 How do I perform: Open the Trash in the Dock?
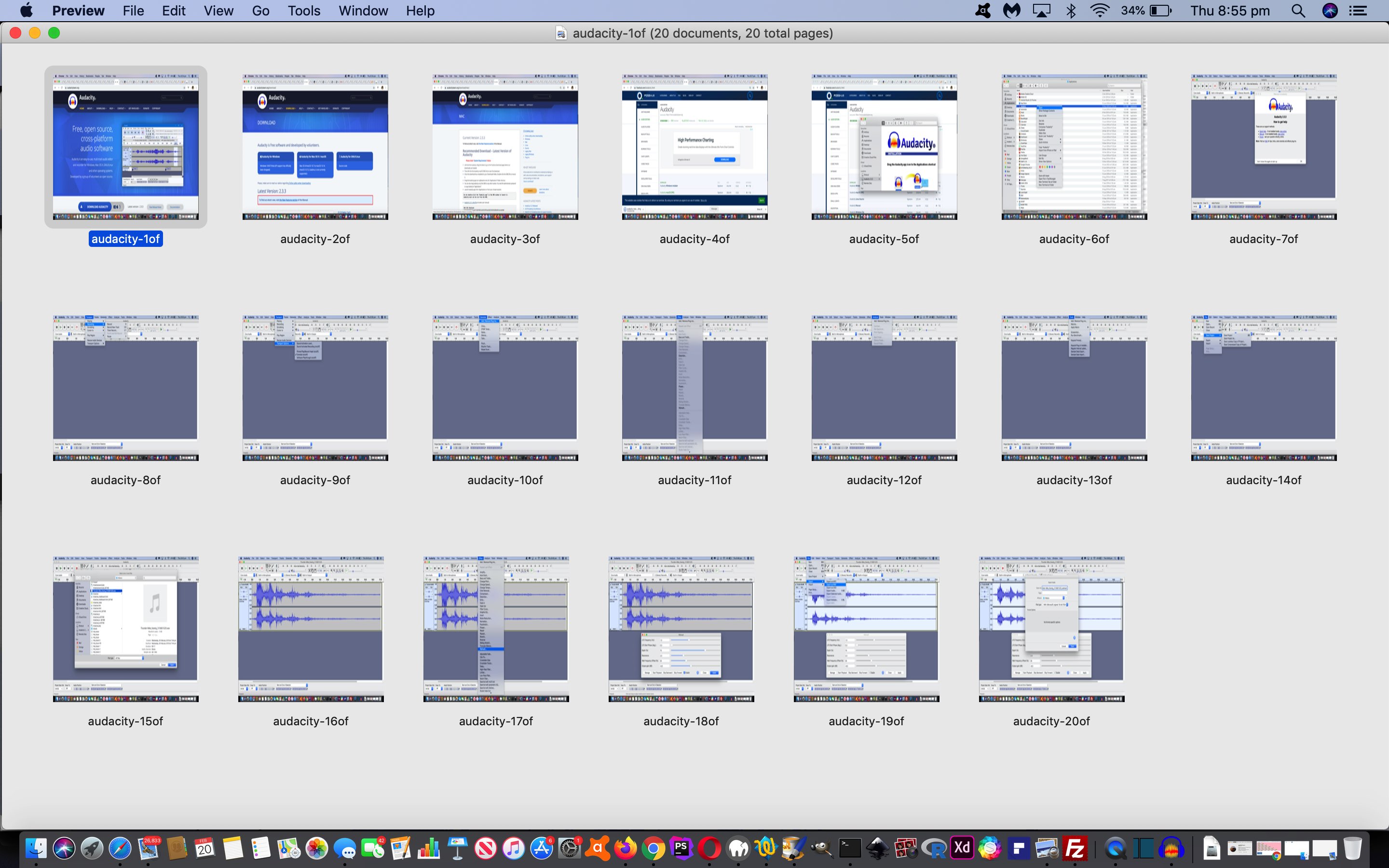point(1352,848)
